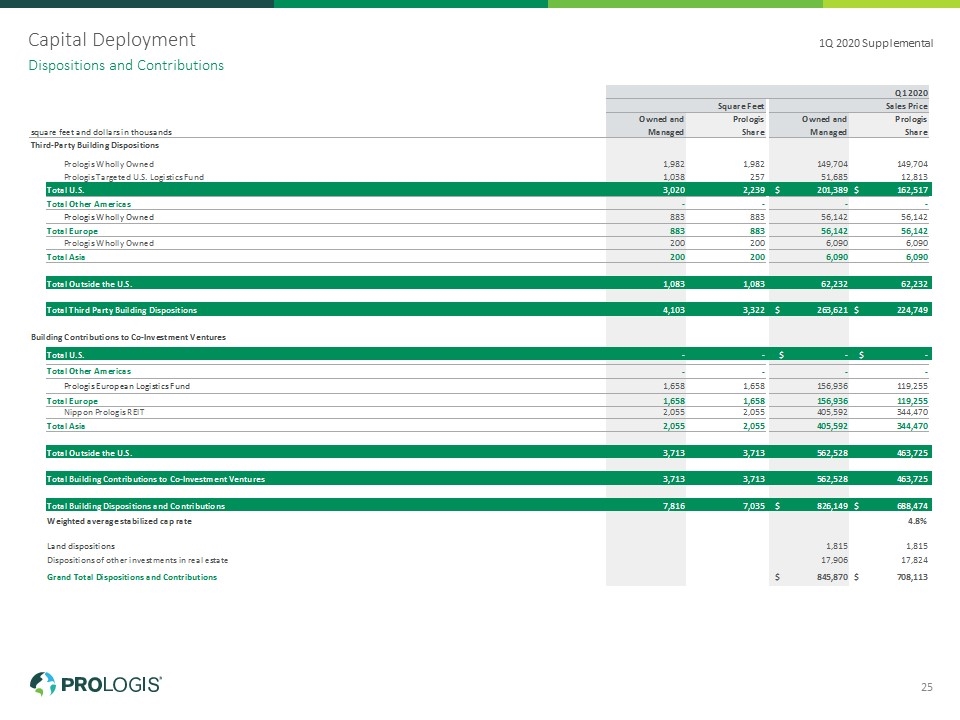The height and width of the screenshot is (720, 960).
Task: Click the 4,103 total third party square feet
Action: click(x=673, y=310)
